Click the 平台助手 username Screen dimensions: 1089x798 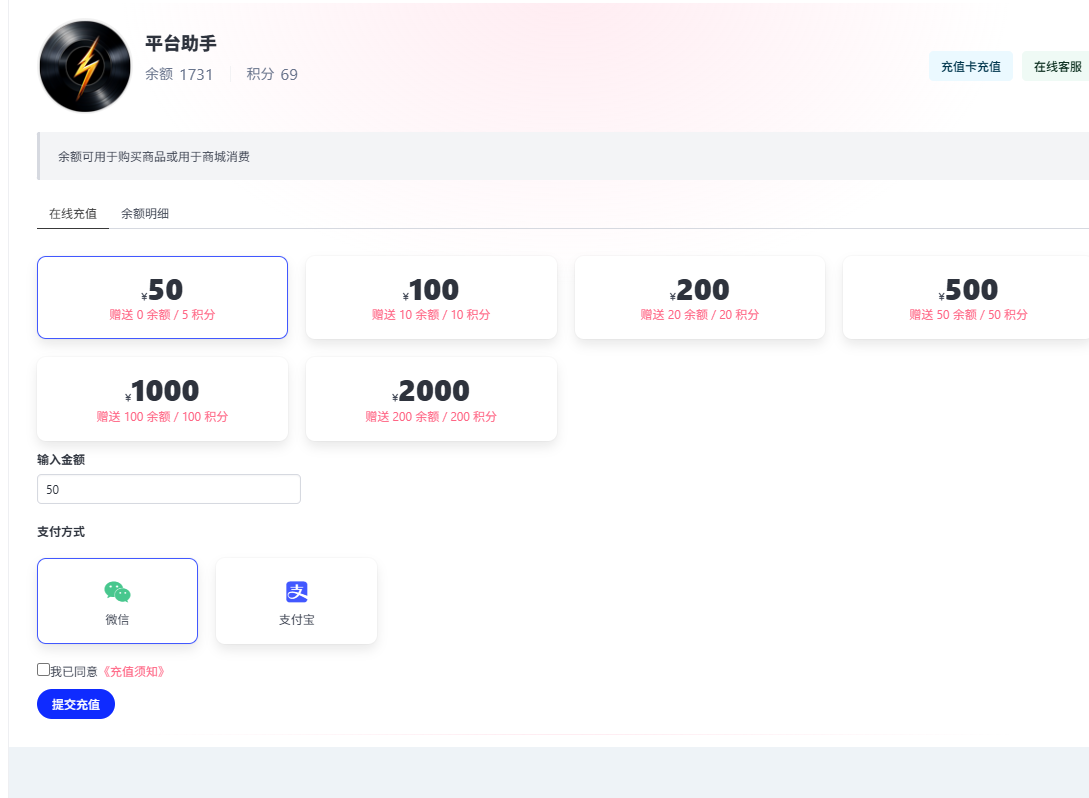(181, 43)
